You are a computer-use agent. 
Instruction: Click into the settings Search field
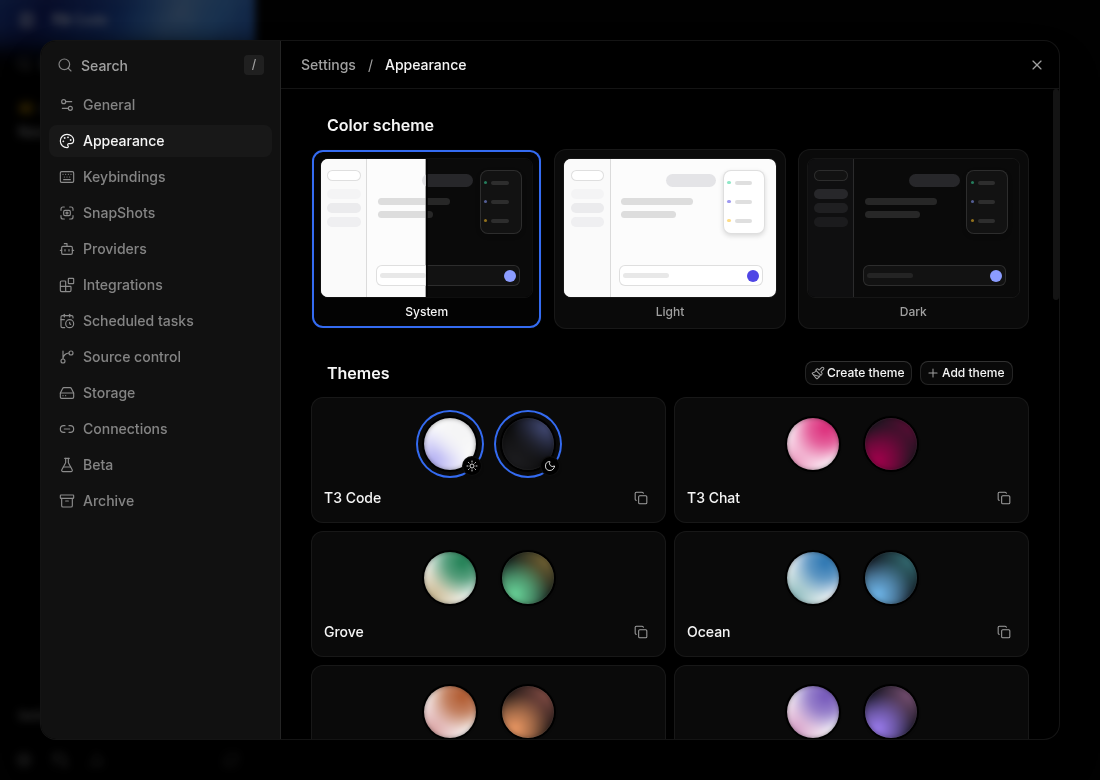161,65
